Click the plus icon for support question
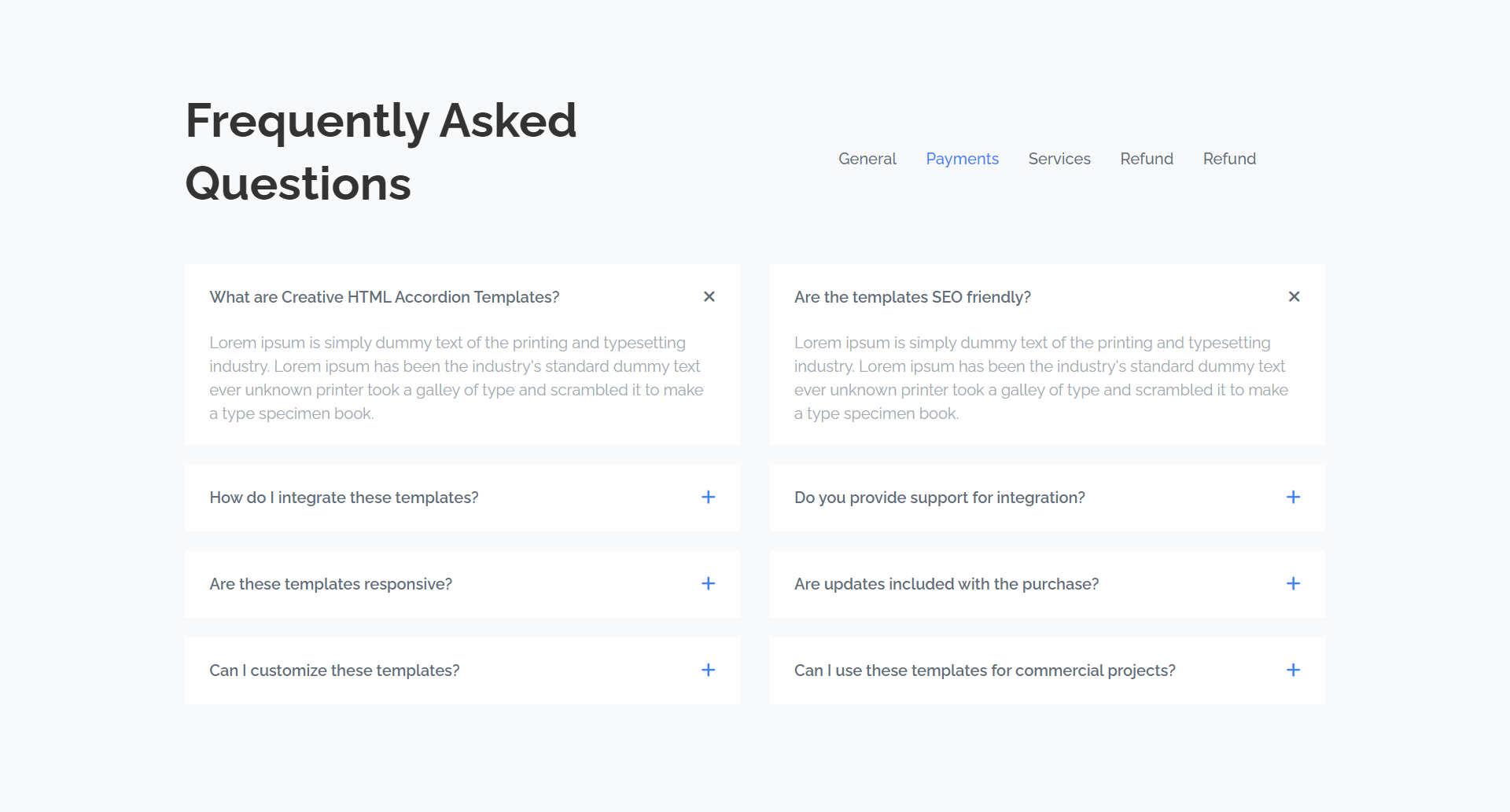 click(x=1294, y=497)
